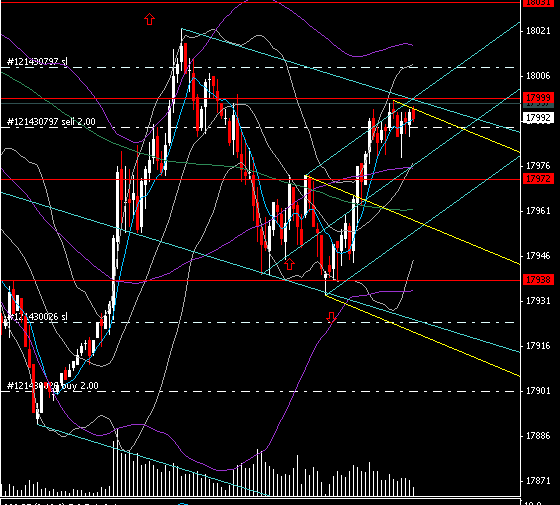The image size is (560, 505).
Task: Click the white current price tag 17992
Action: [539, 118]
